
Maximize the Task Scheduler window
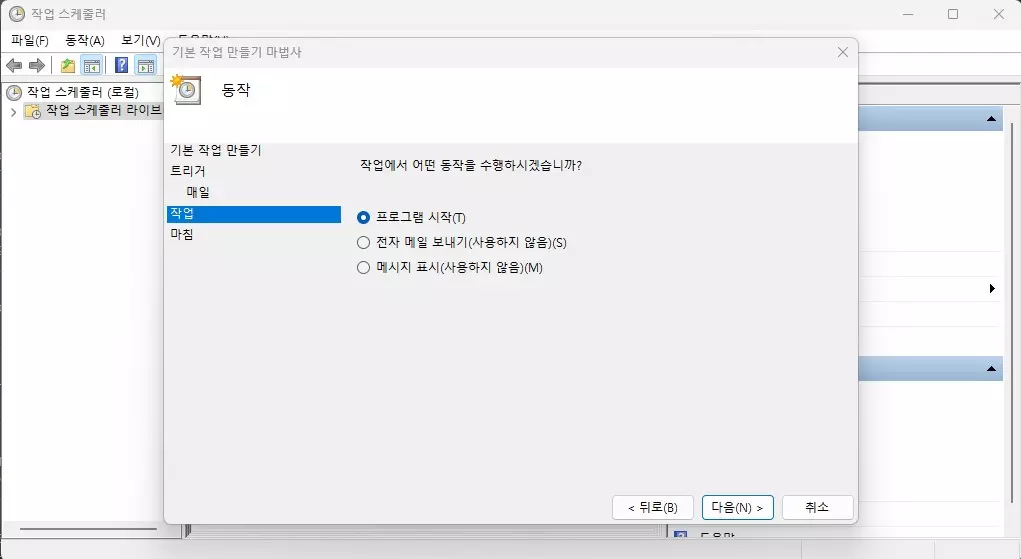click(x=953, y=14)
